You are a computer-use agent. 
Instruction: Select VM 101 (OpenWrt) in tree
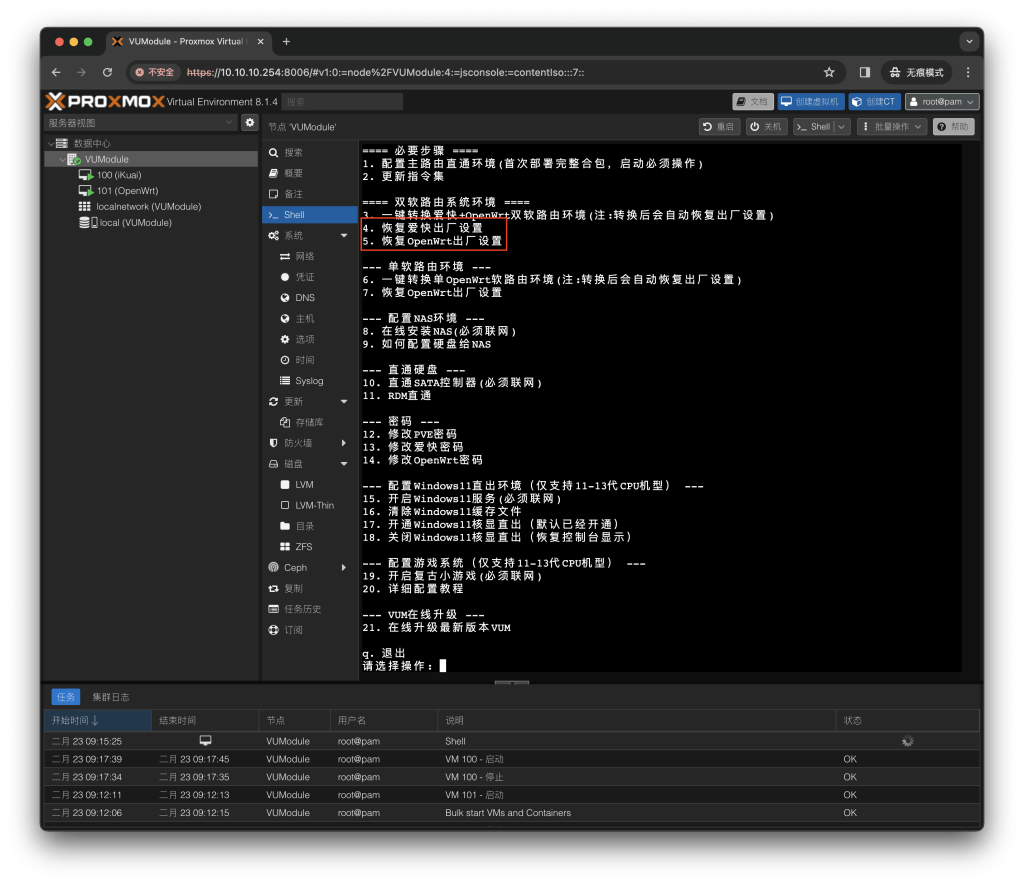point(124,191)
